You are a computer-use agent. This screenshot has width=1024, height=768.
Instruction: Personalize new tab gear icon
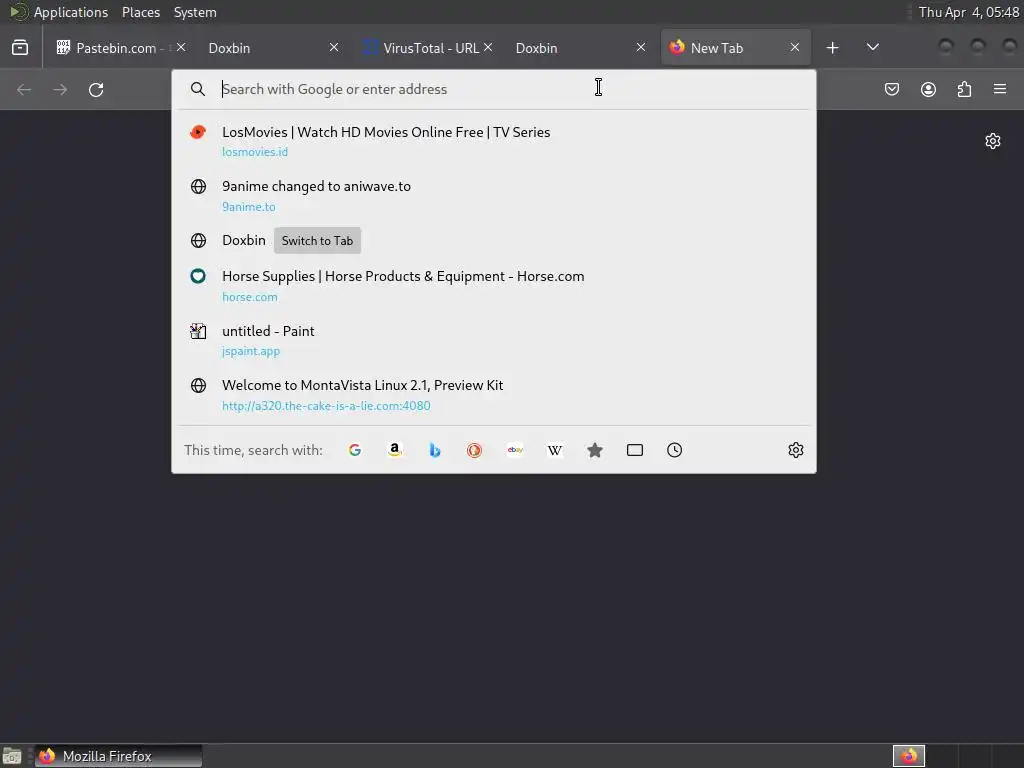pos(993,141)
